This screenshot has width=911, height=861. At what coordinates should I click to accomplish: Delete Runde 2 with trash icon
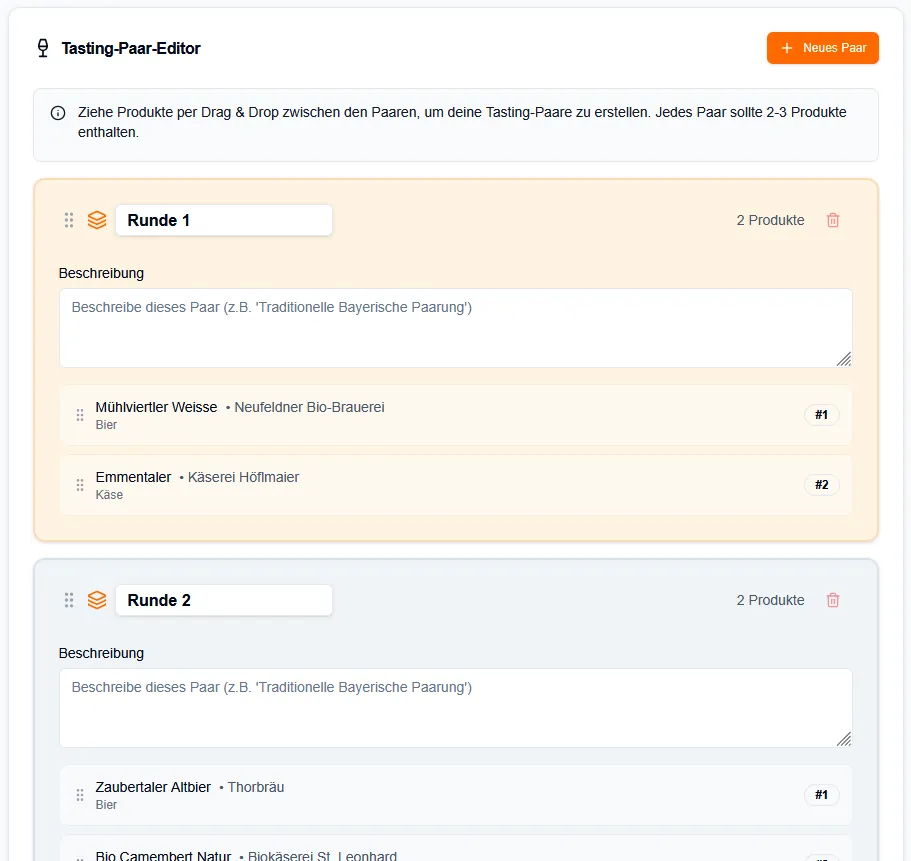[833, 600]
